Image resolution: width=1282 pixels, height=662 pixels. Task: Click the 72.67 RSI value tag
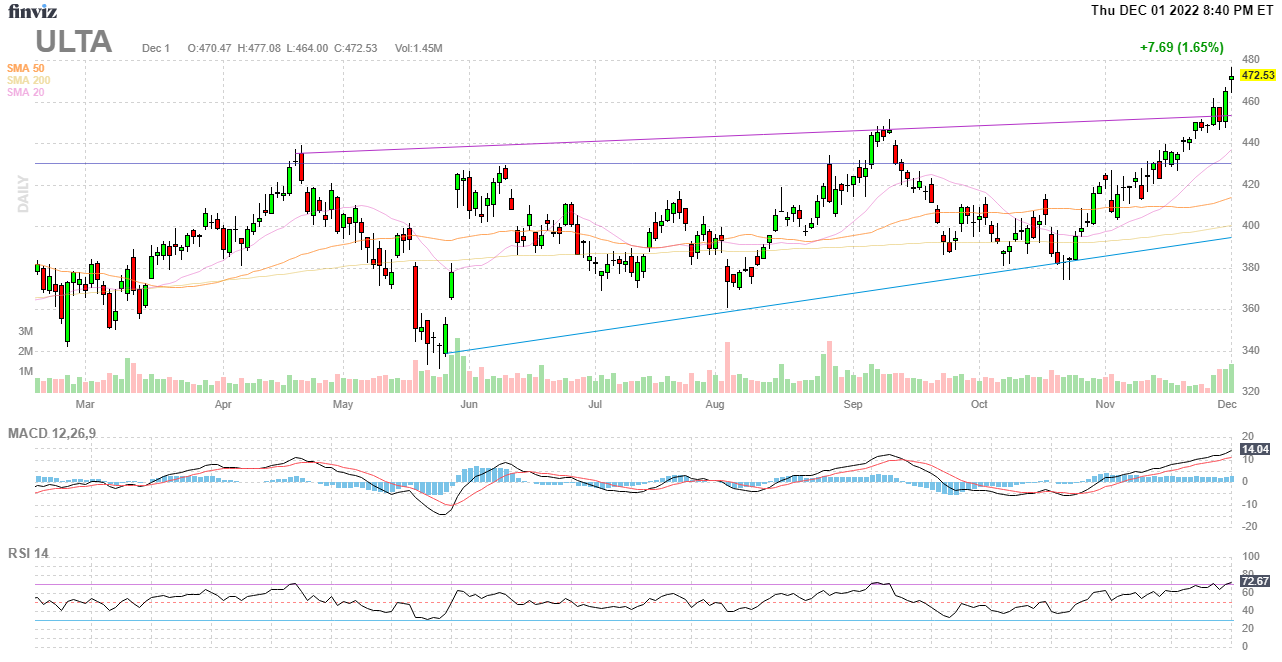coord(1255,581)
